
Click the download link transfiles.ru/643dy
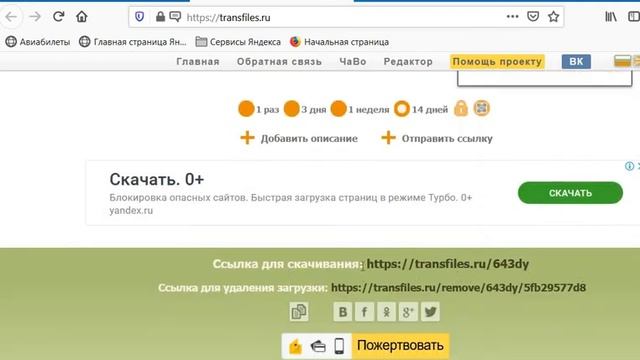[448, 264]
